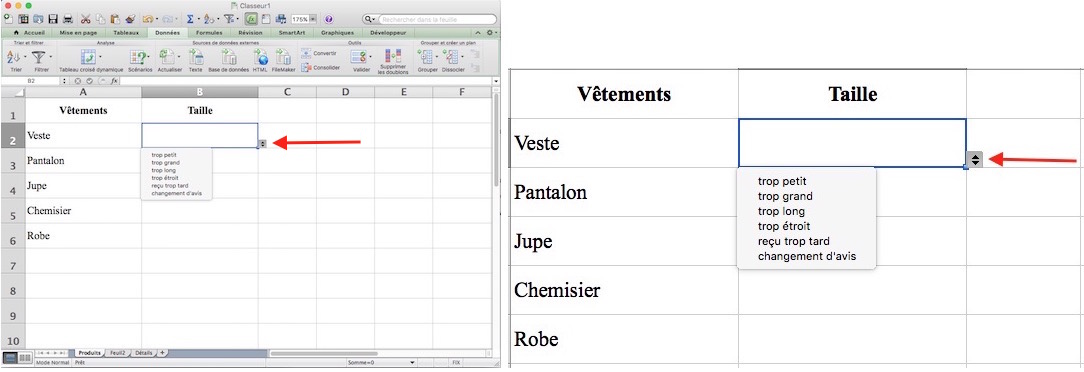1084x372 pixels.
Task: Open the B2 cell validation dropdown arrow
Action: tap(262, 144)
